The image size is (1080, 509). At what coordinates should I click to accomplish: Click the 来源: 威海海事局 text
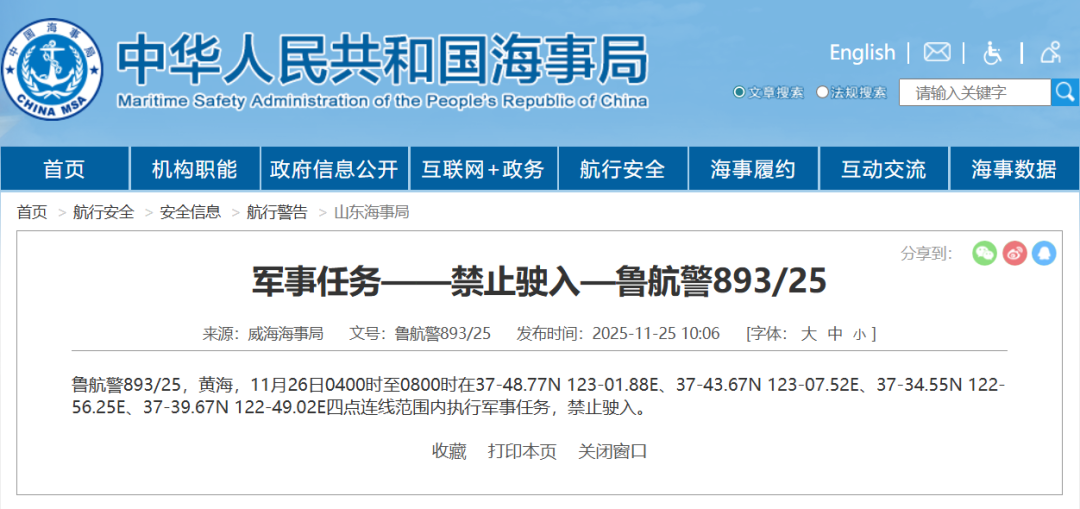pos(262,334)
